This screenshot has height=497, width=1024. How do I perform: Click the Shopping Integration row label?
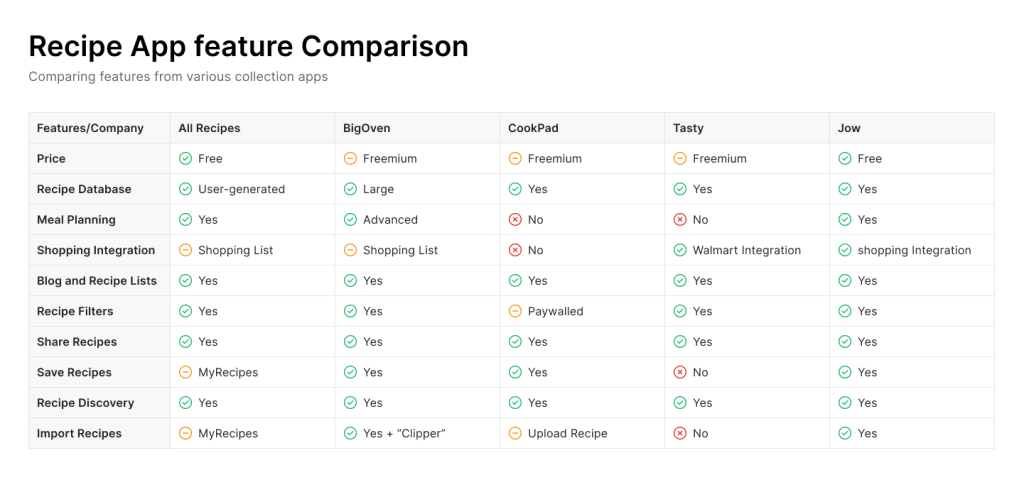96,250
